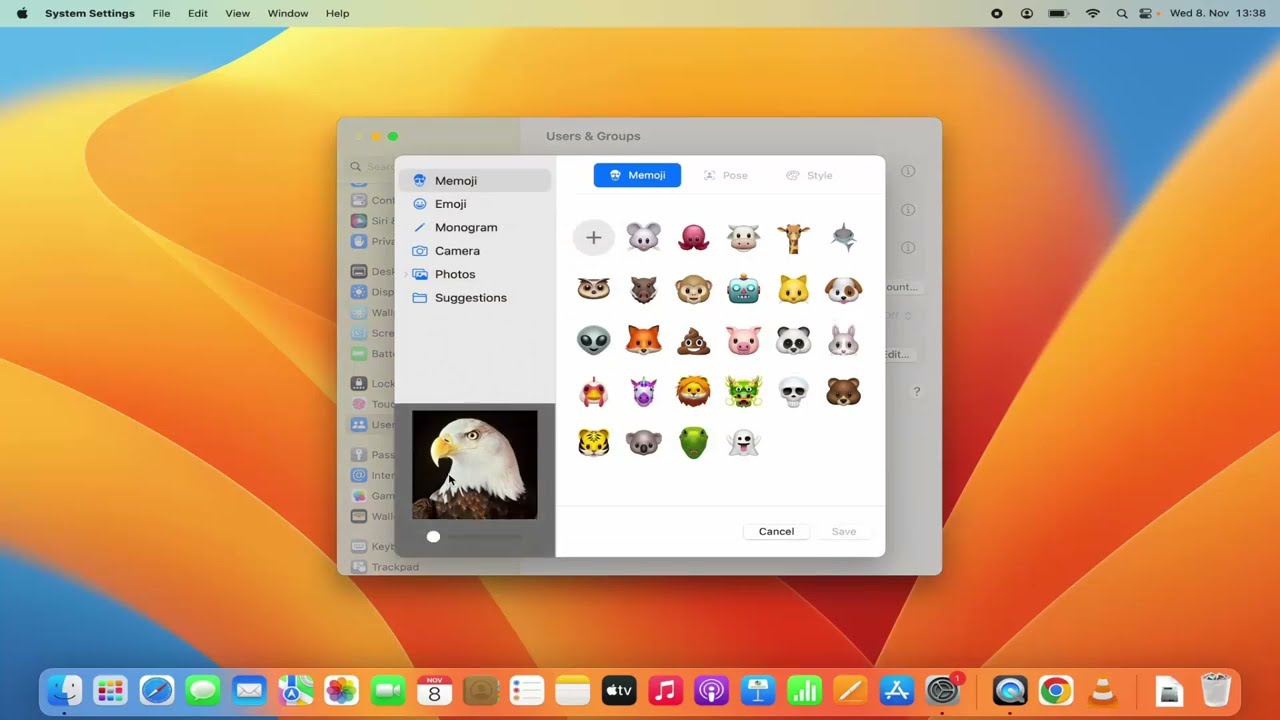The width and height of the screenshot is (1280, 720).
Task: Click the eagle profile picture preview
Action: pyautogui.click(x=475, y=465)
